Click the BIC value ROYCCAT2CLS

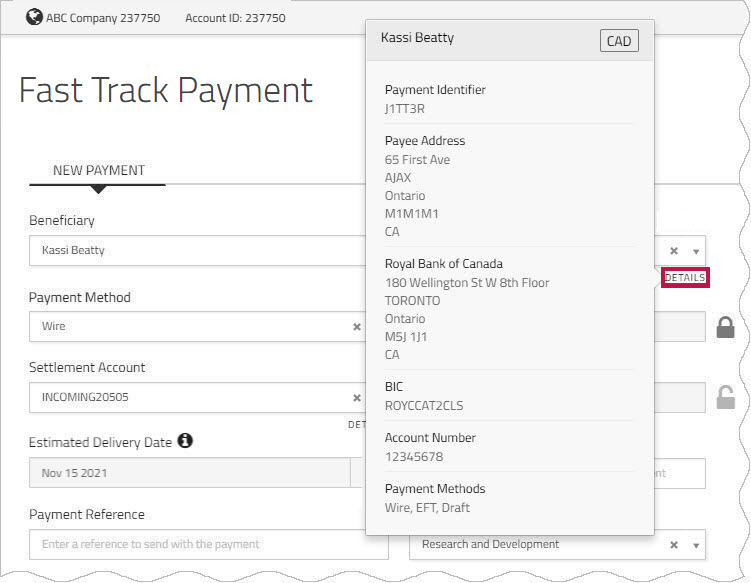(424, 406)
